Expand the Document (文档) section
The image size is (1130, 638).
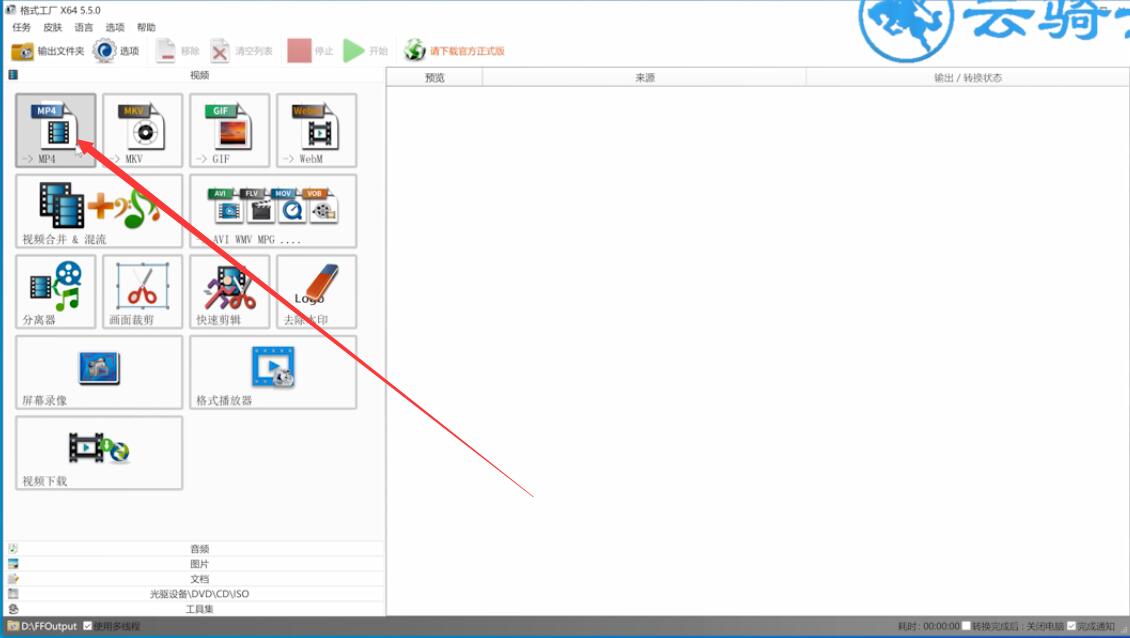point(195,579)
